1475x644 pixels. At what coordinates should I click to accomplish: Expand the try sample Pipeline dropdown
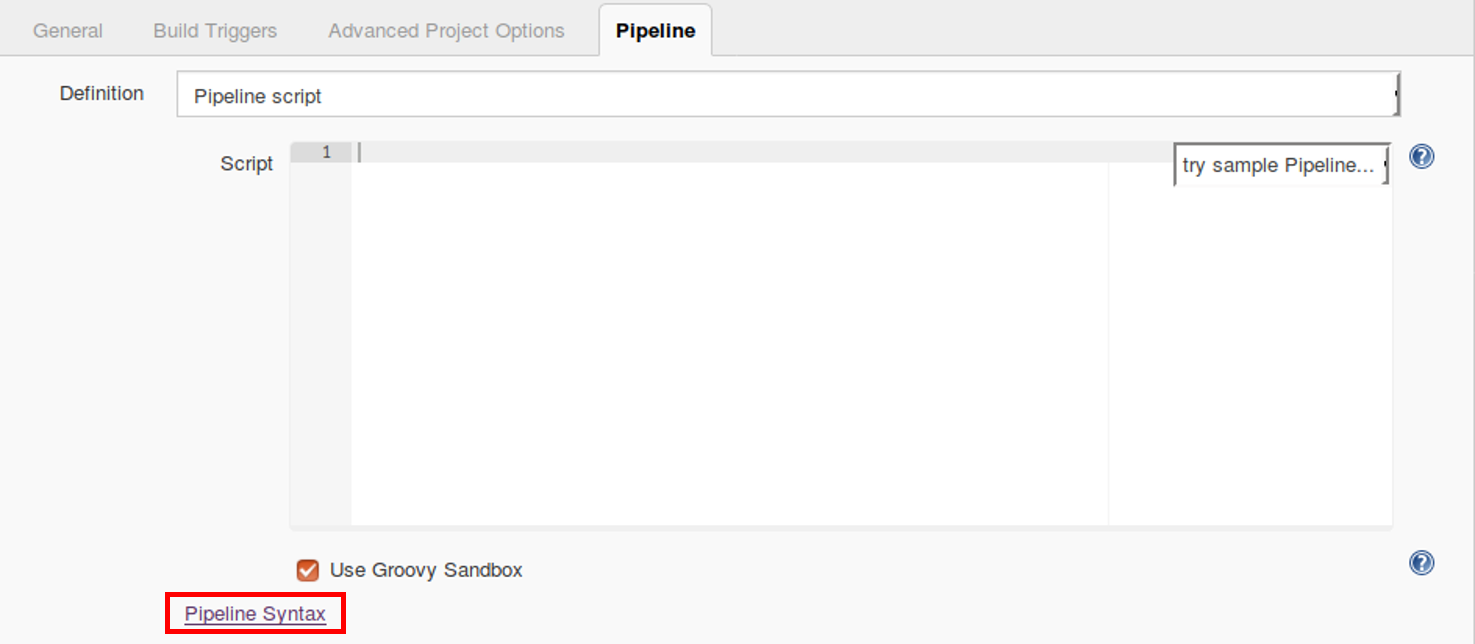tap(1281, 165)
